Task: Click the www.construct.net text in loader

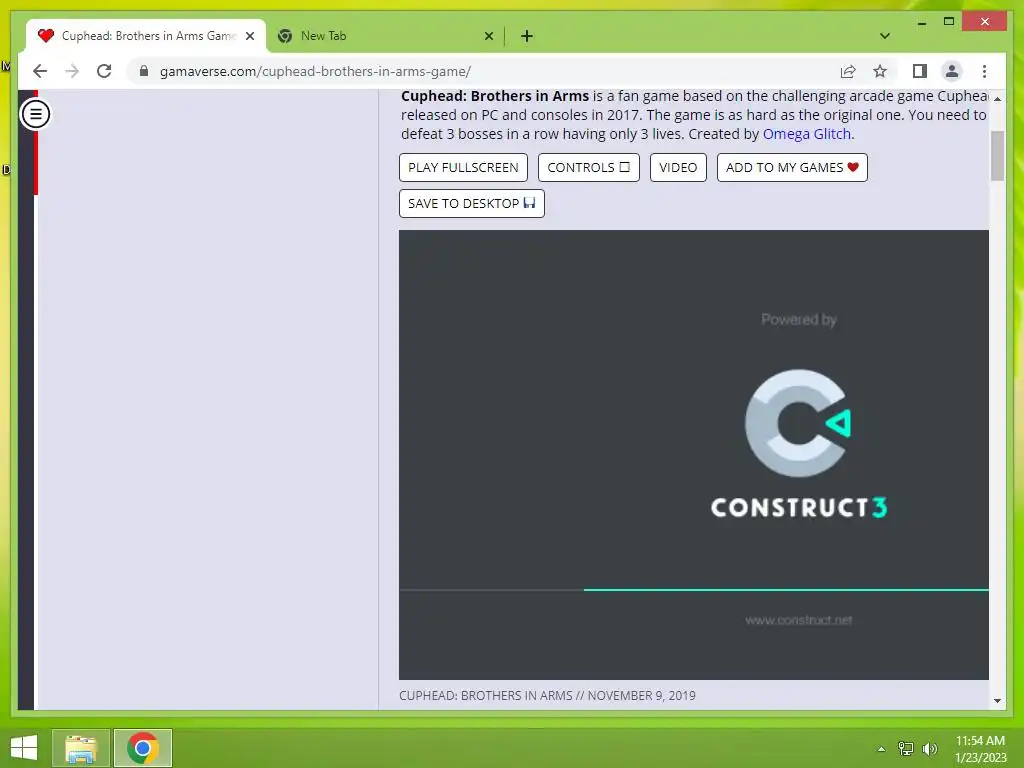Action: tap(799, 620)
